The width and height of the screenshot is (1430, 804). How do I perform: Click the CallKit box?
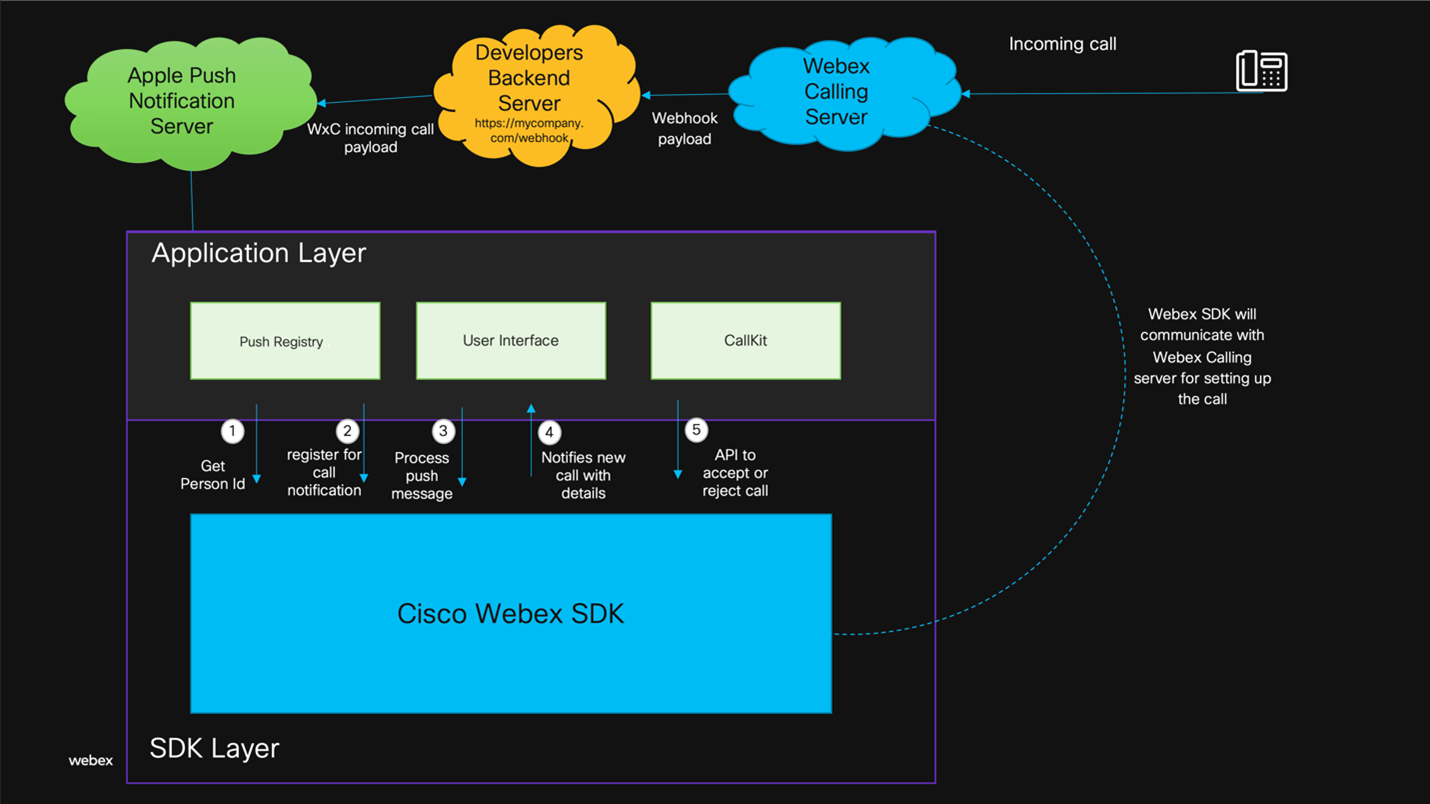(x=746, y=341)
